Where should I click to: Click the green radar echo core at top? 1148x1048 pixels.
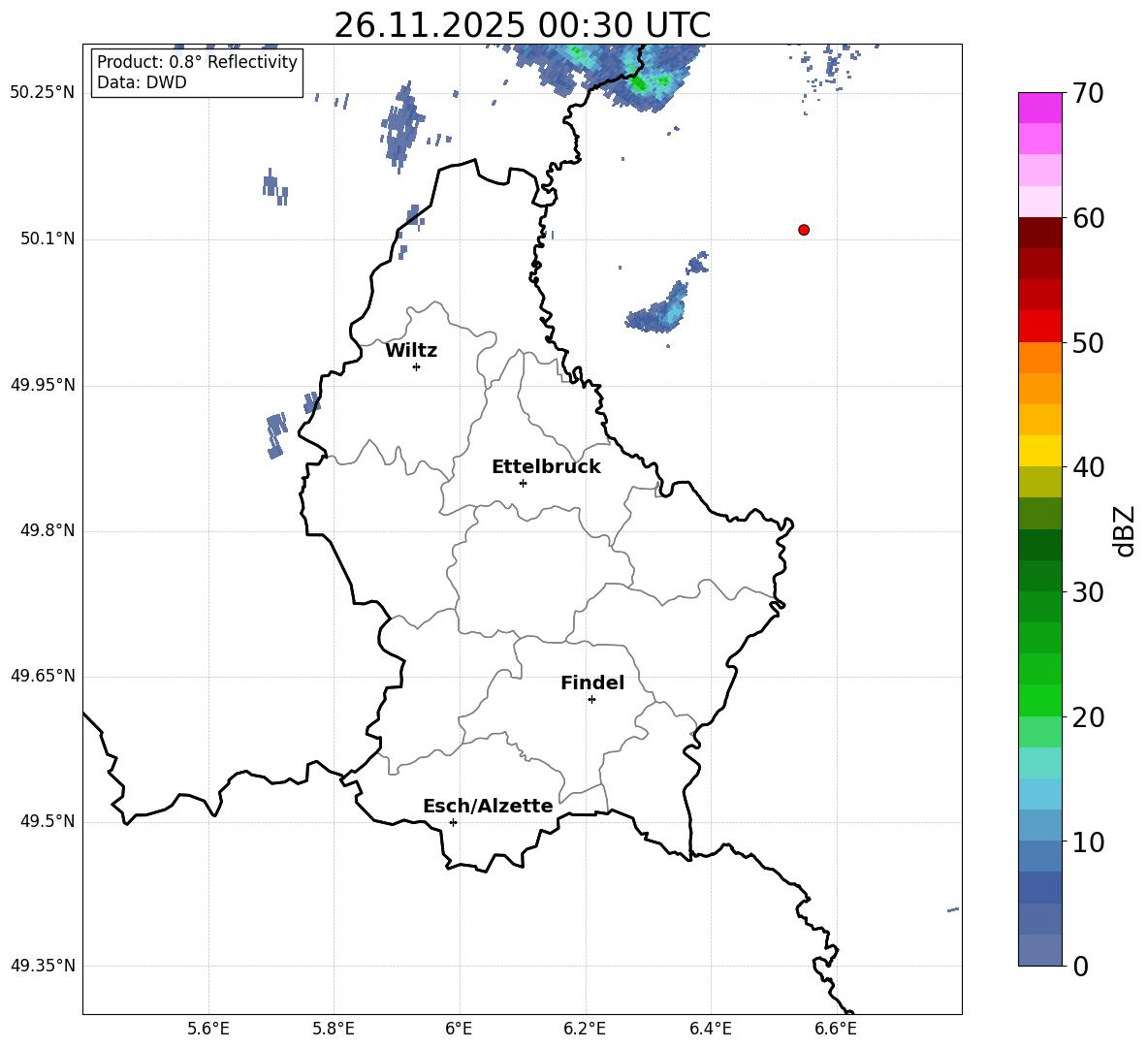click(x=640, y=82)
